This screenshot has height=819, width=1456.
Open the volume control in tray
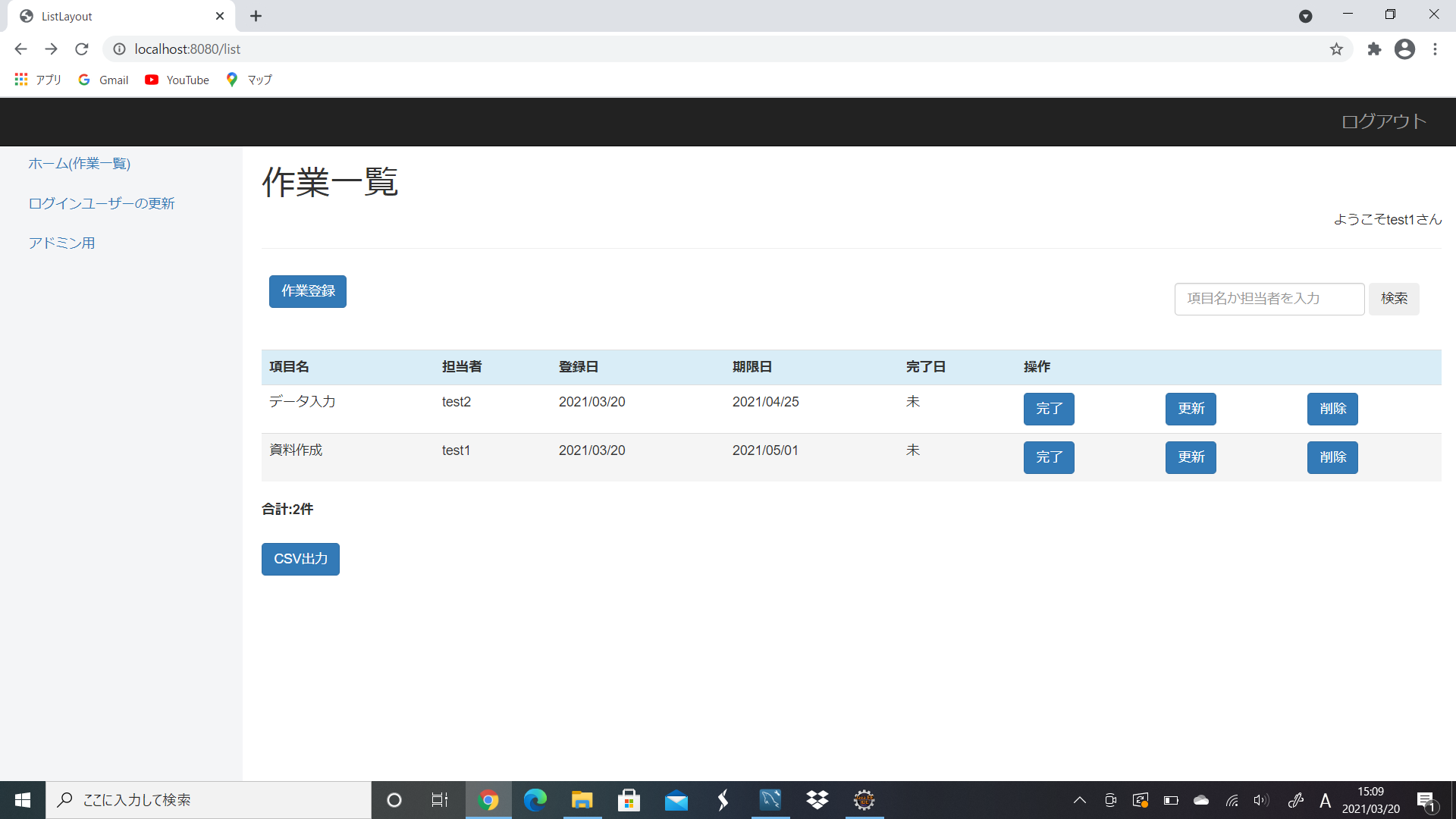click(1261, 800)
